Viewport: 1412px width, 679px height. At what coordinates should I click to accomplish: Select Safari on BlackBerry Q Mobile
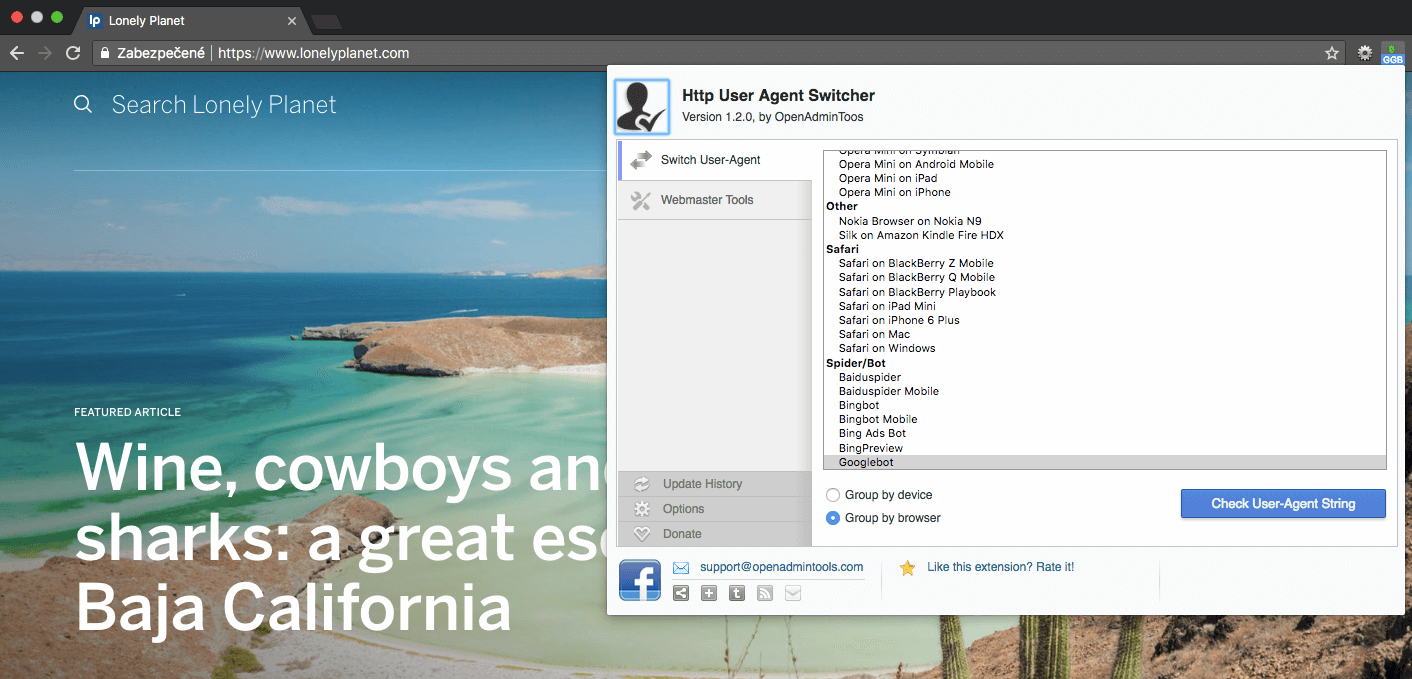point(917,277)
